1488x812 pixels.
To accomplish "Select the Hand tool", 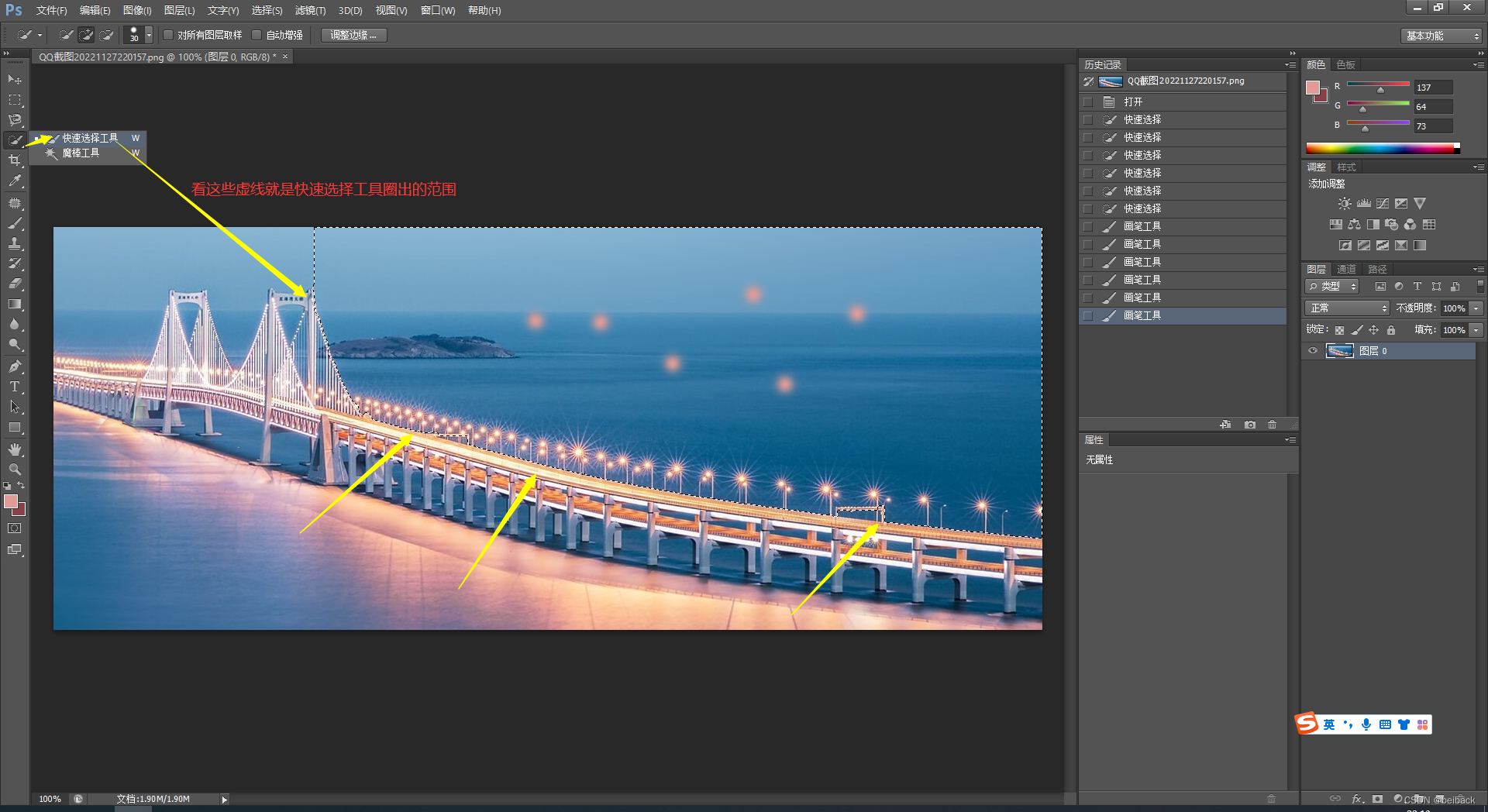I will tap(15, 449).
